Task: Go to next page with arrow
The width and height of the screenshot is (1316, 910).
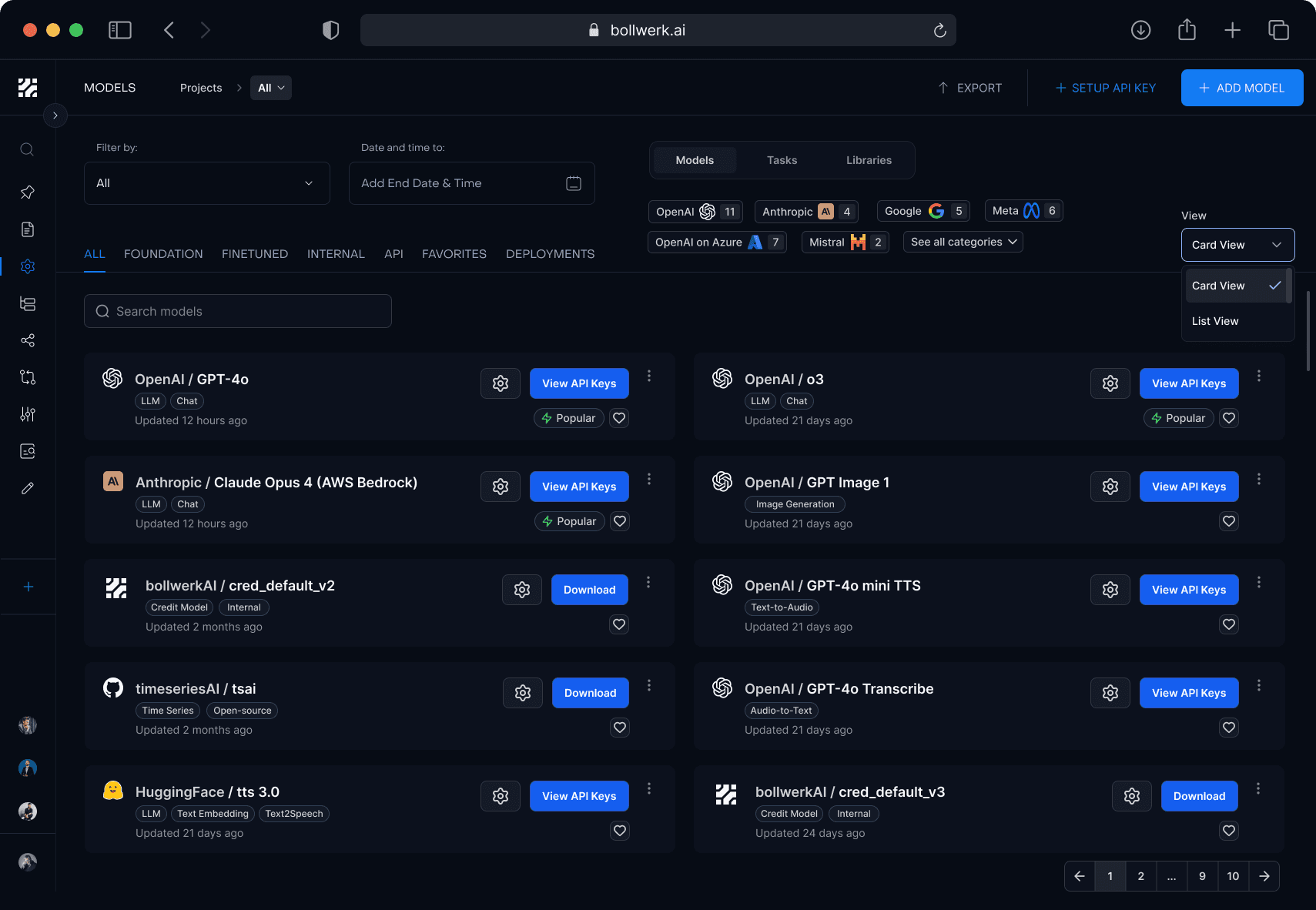Action: point(1264,876)
